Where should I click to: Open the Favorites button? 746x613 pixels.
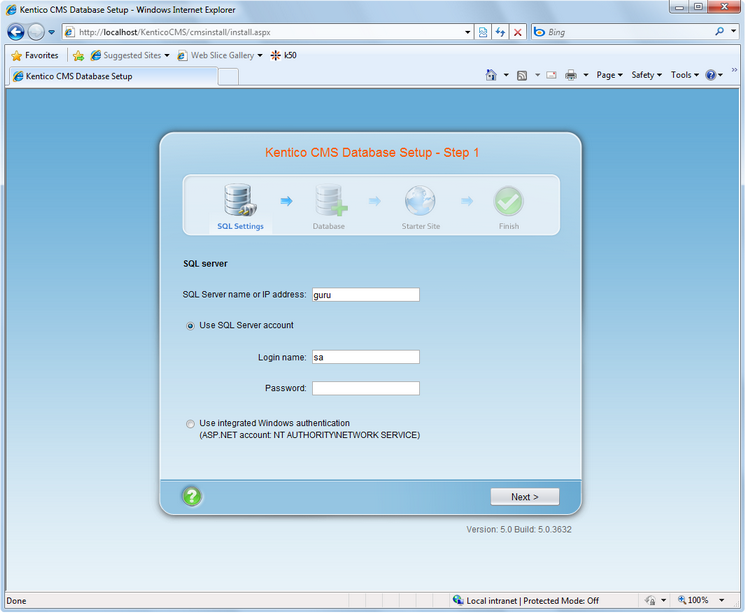tap(35, 56)
